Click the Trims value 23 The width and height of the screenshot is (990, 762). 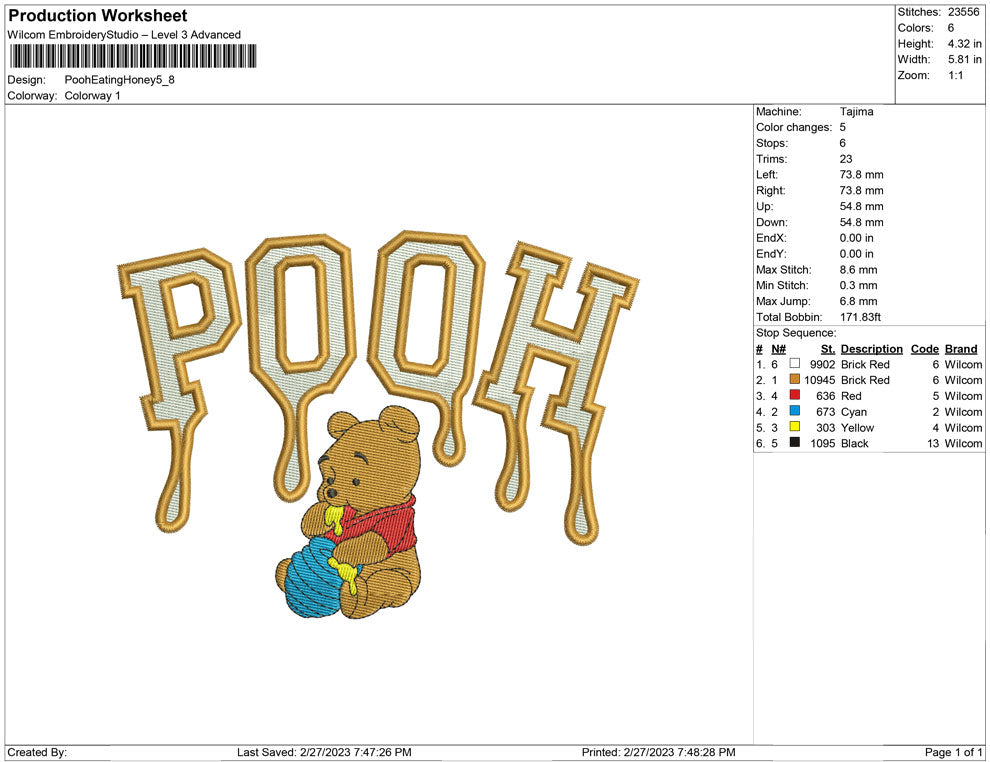[846, 159]
